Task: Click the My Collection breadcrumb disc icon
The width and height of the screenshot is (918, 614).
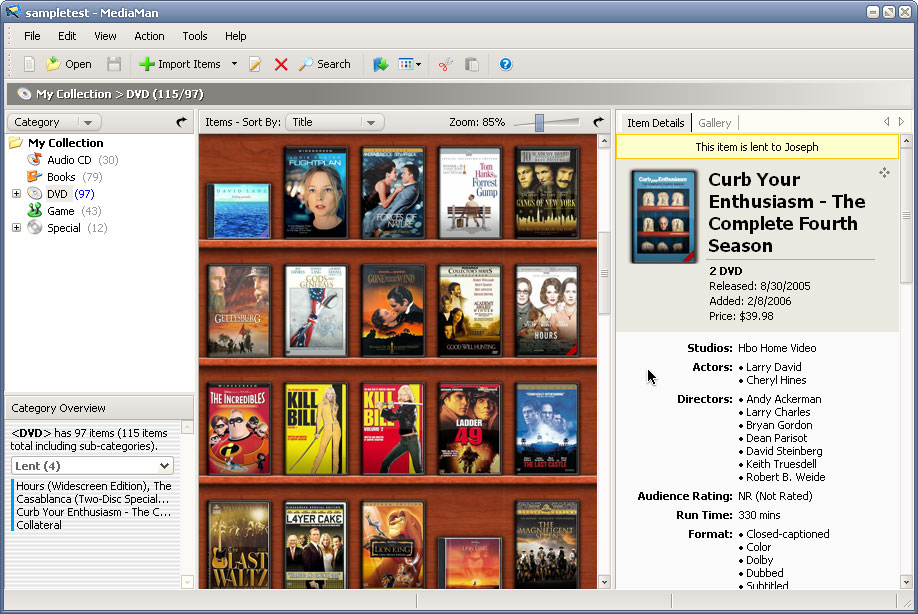Action: [x=24, y=94]
